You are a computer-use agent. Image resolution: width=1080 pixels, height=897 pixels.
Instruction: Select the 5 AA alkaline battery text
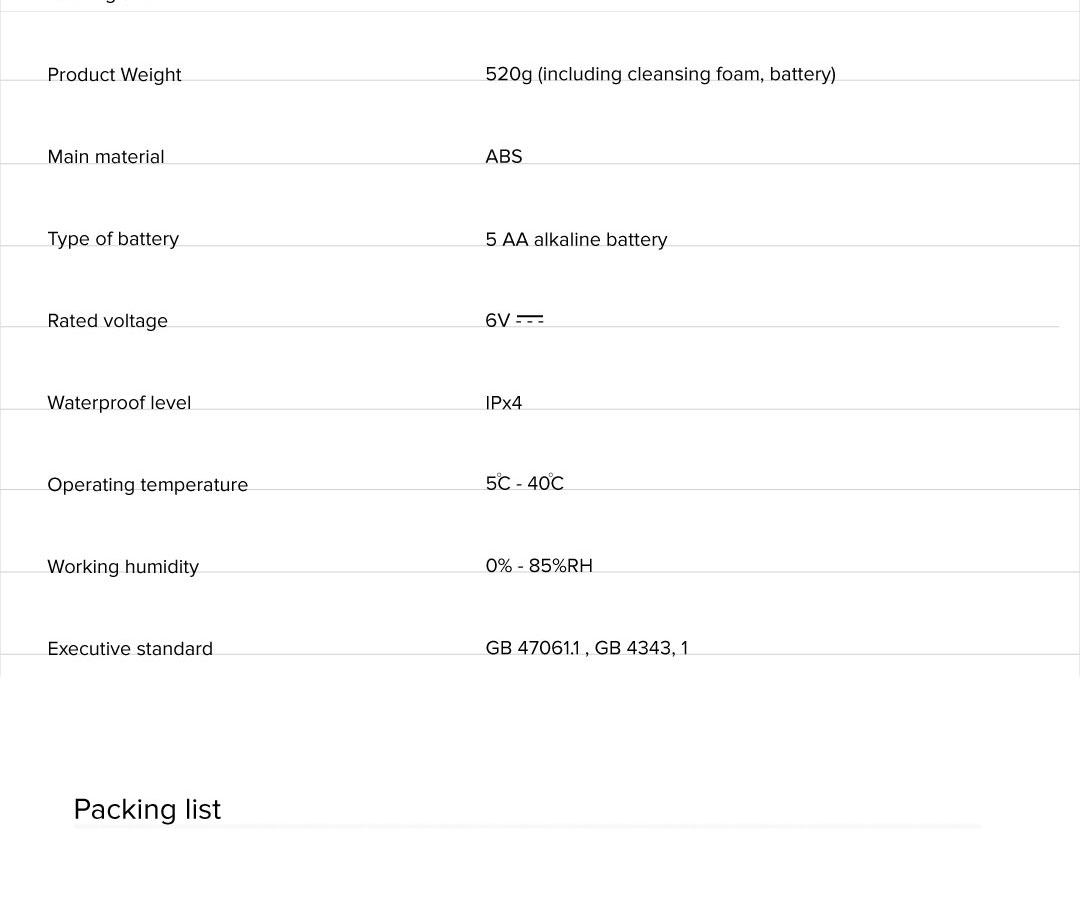[x=576, y=240]
